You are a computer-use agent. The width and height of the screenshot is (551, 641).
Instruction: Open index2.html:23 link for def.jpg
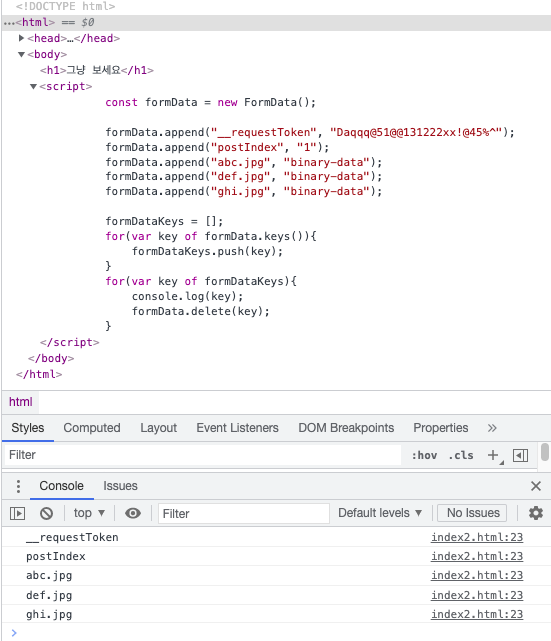[477, 595]
